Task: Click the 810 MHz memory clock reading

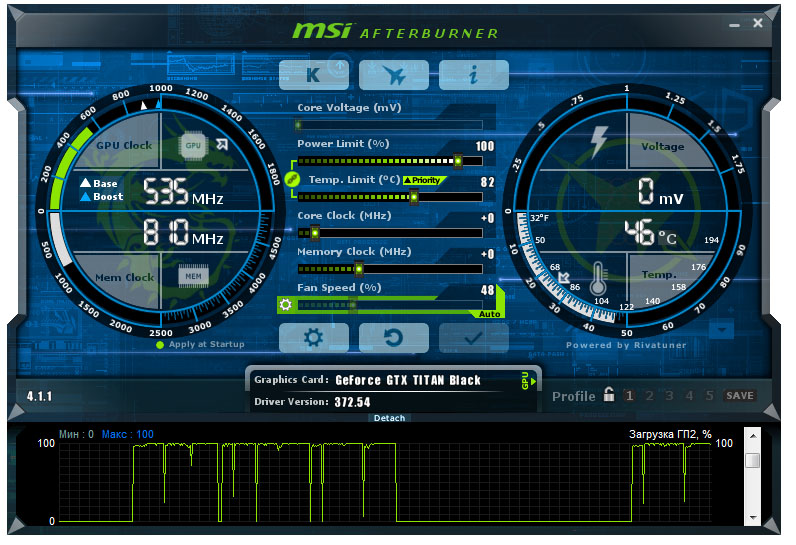Action: tap(183, 232)
